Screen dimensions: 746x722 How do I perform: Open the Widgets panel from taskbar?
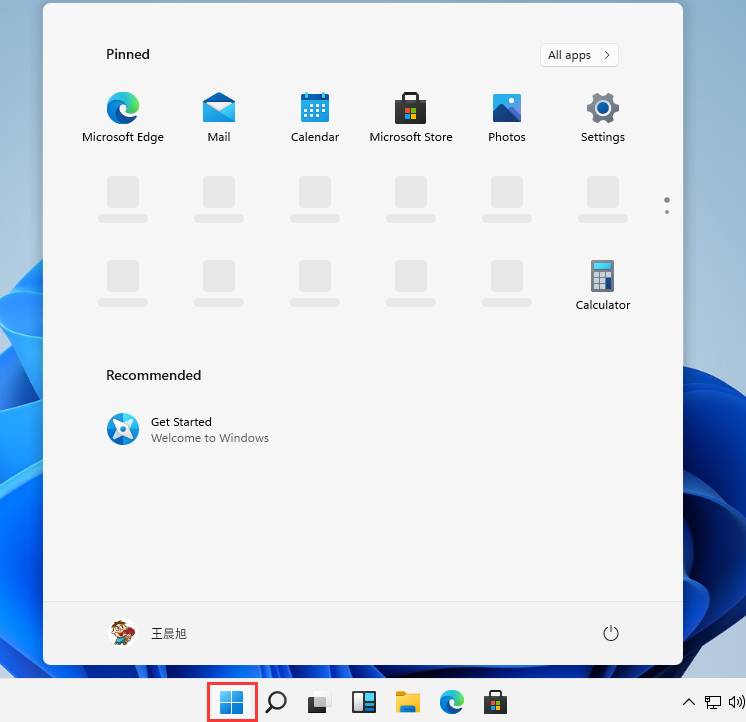[363, 702]
